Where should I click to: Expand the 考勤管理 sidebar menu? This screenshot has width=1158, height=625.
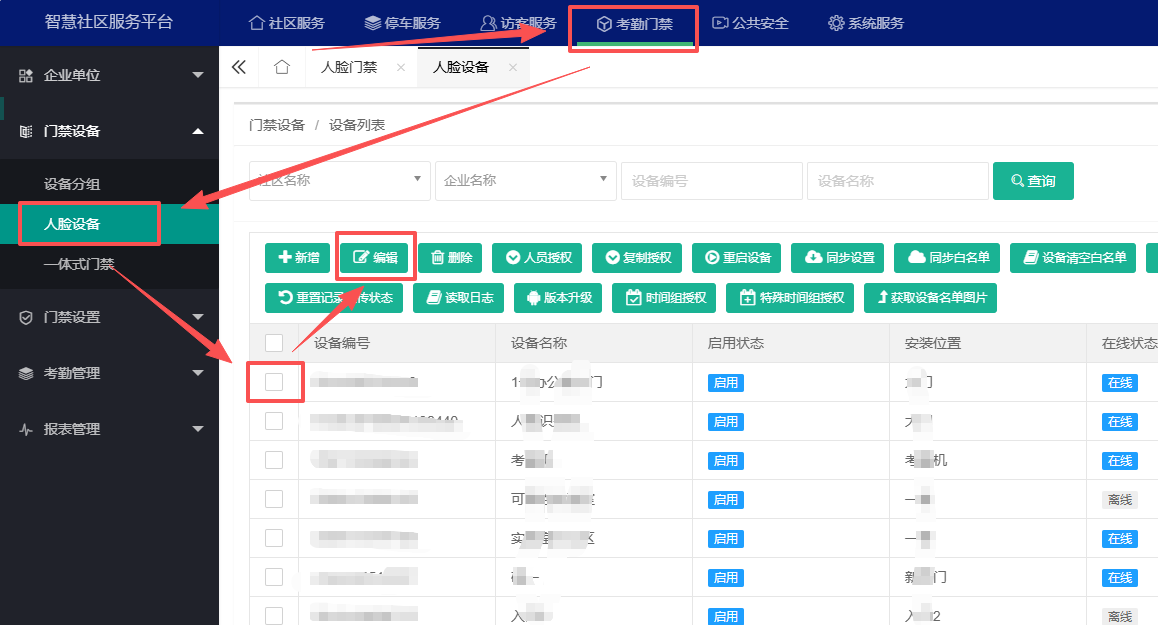click(109, 373)
